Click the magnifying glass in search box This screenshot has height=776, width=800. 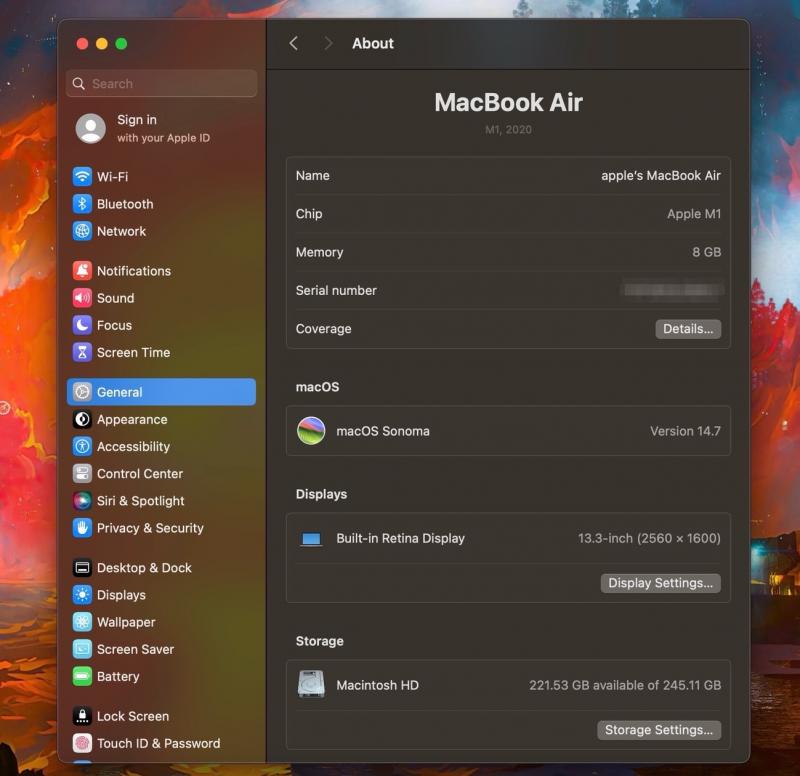point(79,84)
